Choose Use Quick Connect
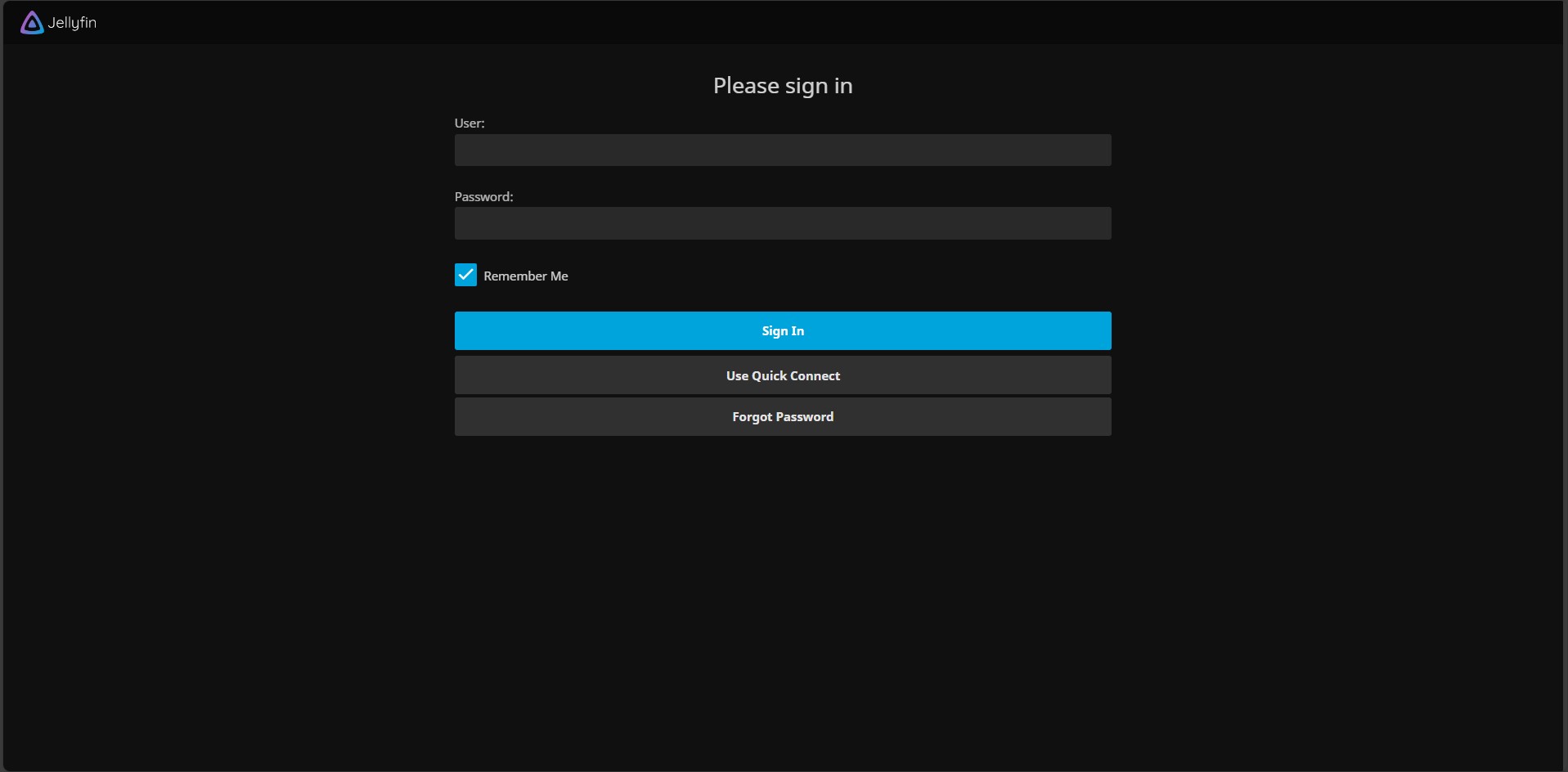Viewport: 1568px width, 772px height. 782,375
